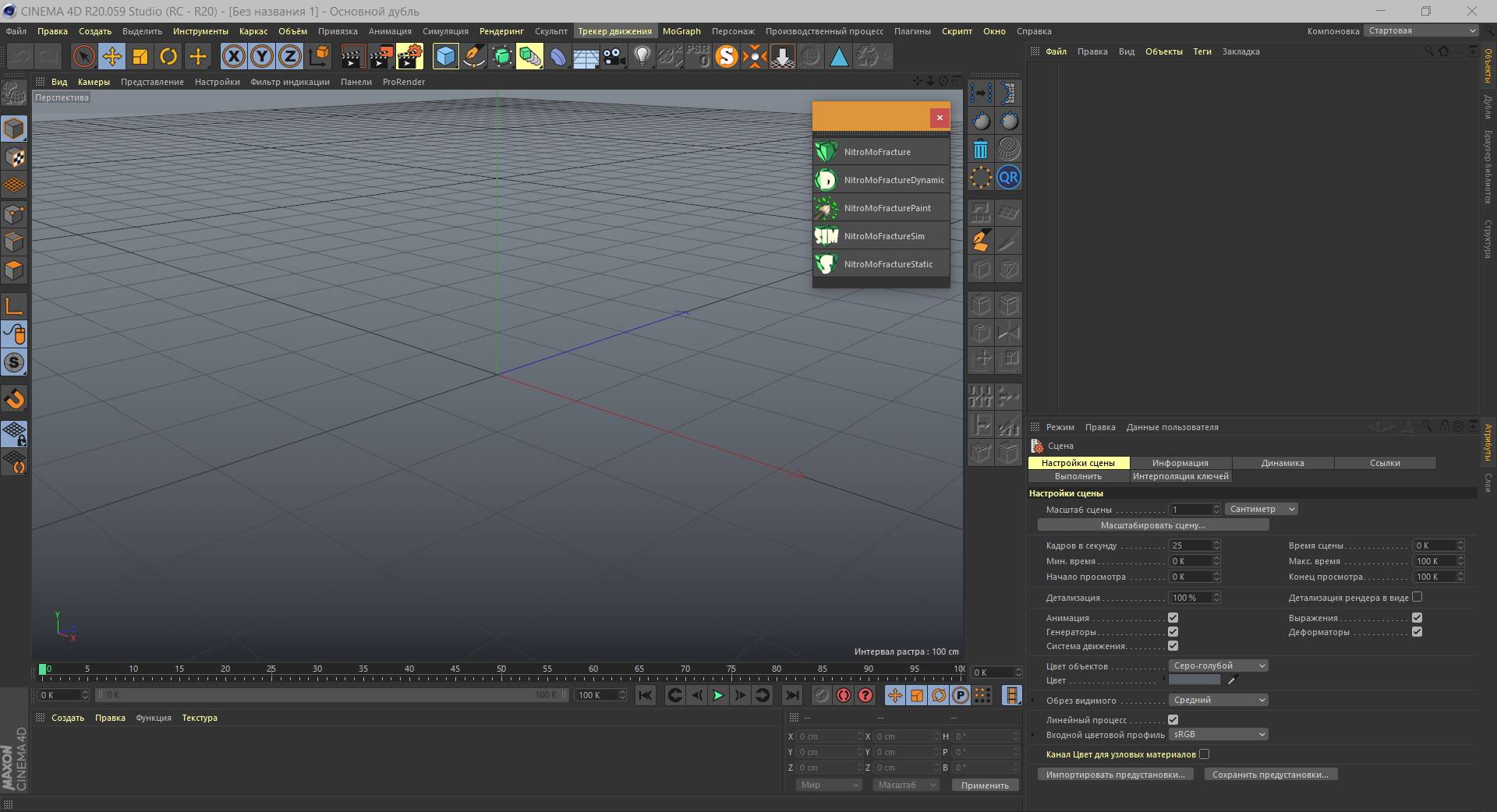Open render settings gear clapperboard icon
The width and height of the screenshot is (1497, 812).
click(x=410, y=56)
